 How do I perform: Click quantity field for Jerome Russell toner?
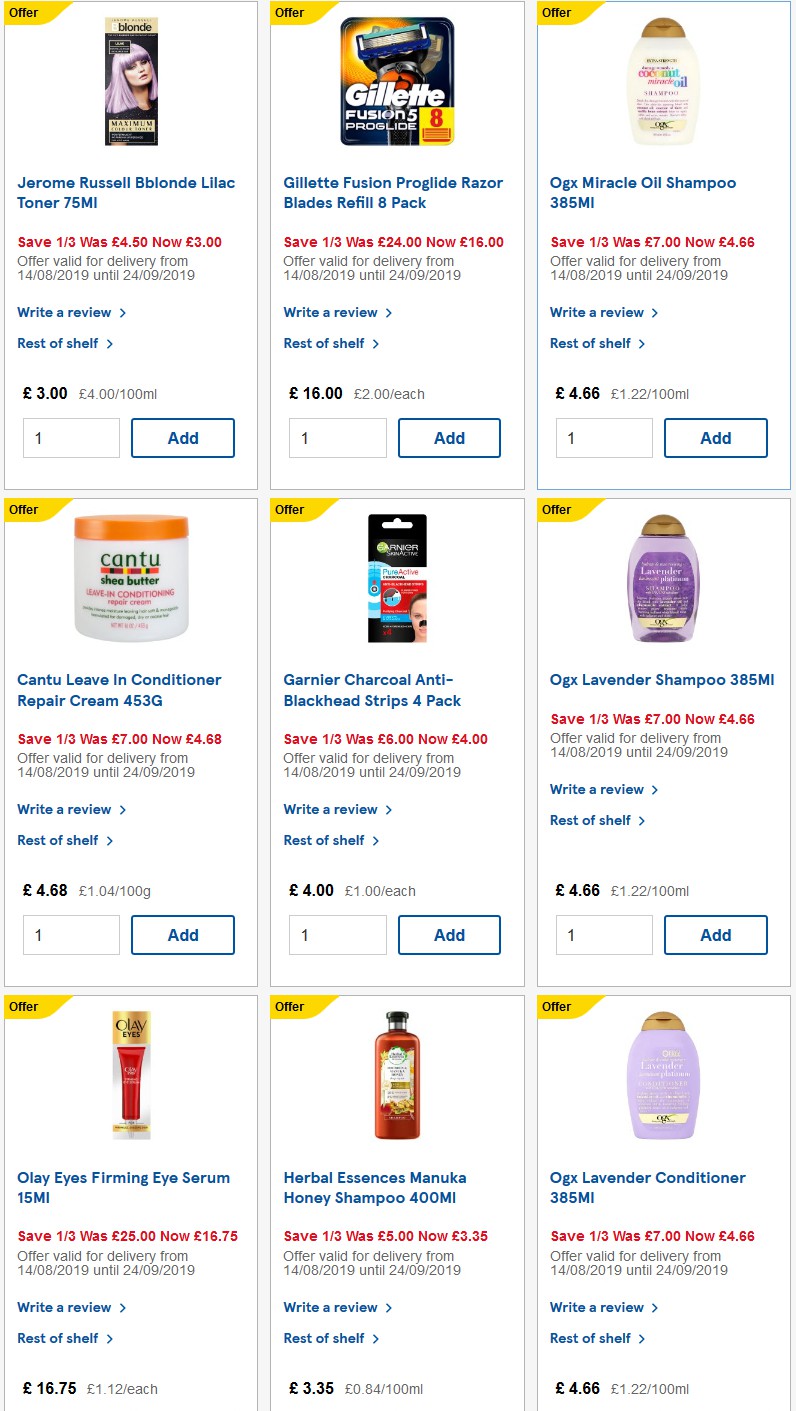[x=71, y=437]
